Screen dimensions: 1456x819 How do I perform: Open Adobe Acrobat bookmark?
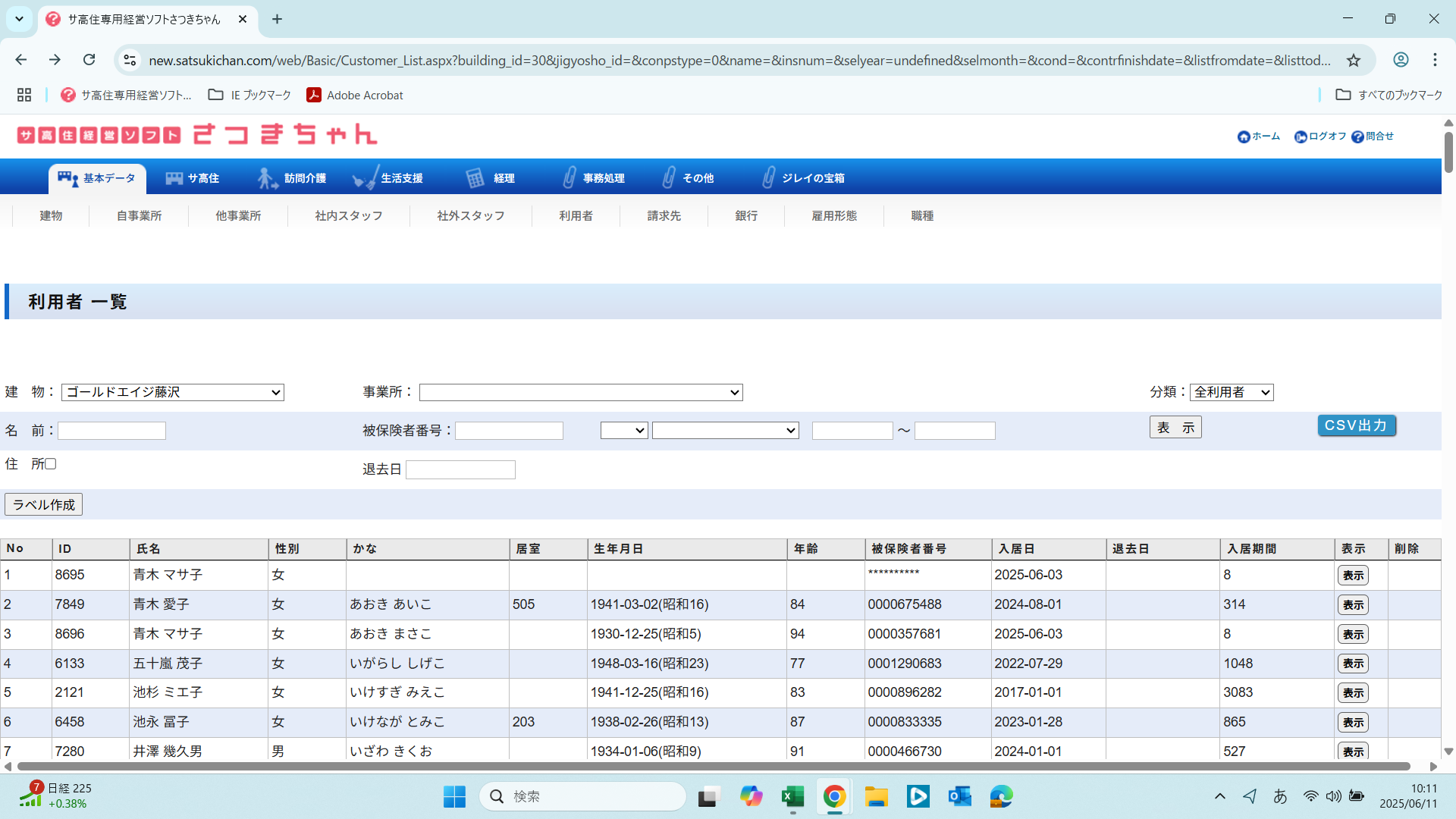[354, 95]
